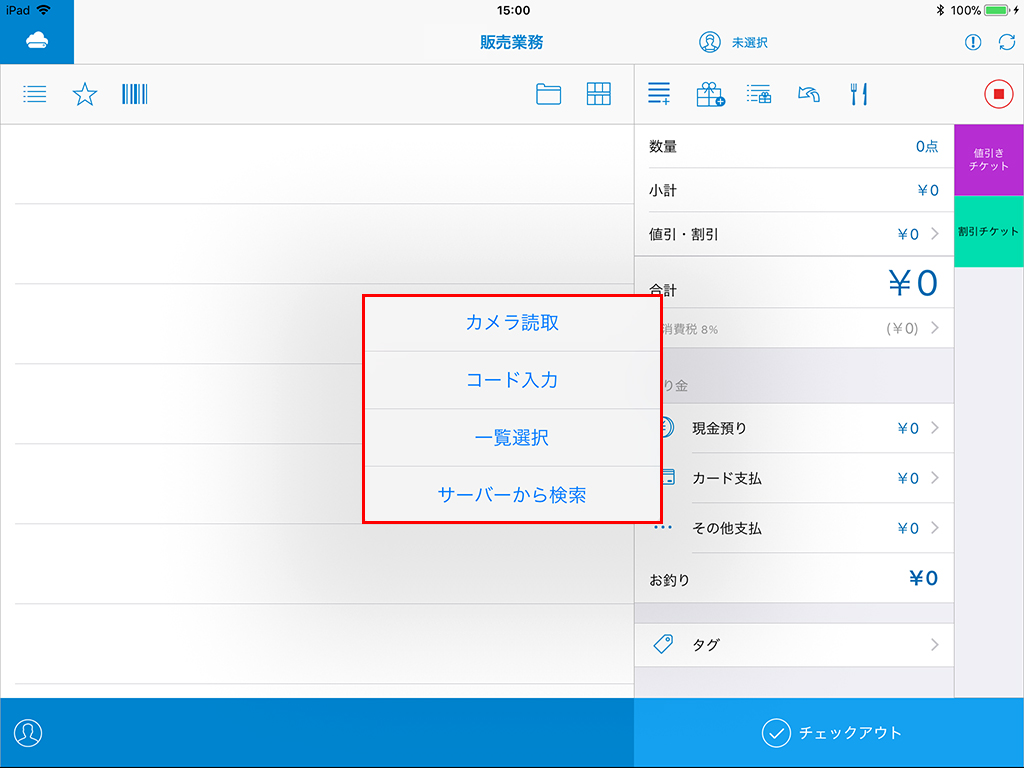Choose コード入力 from popup menu
Screen dimensions: 1024x768
point(512,380)
